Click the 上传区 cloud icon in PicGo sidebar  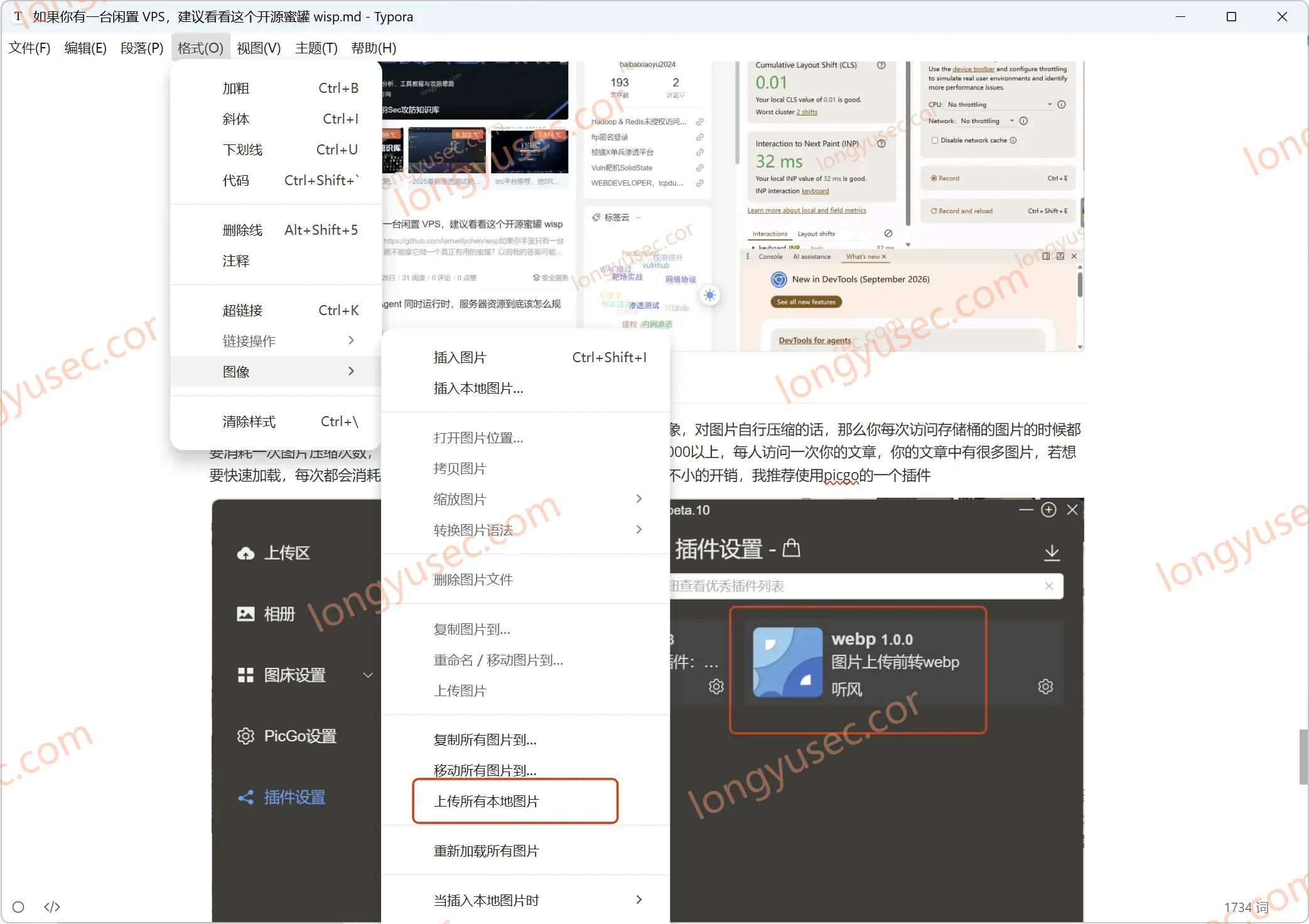pos(245,553)
